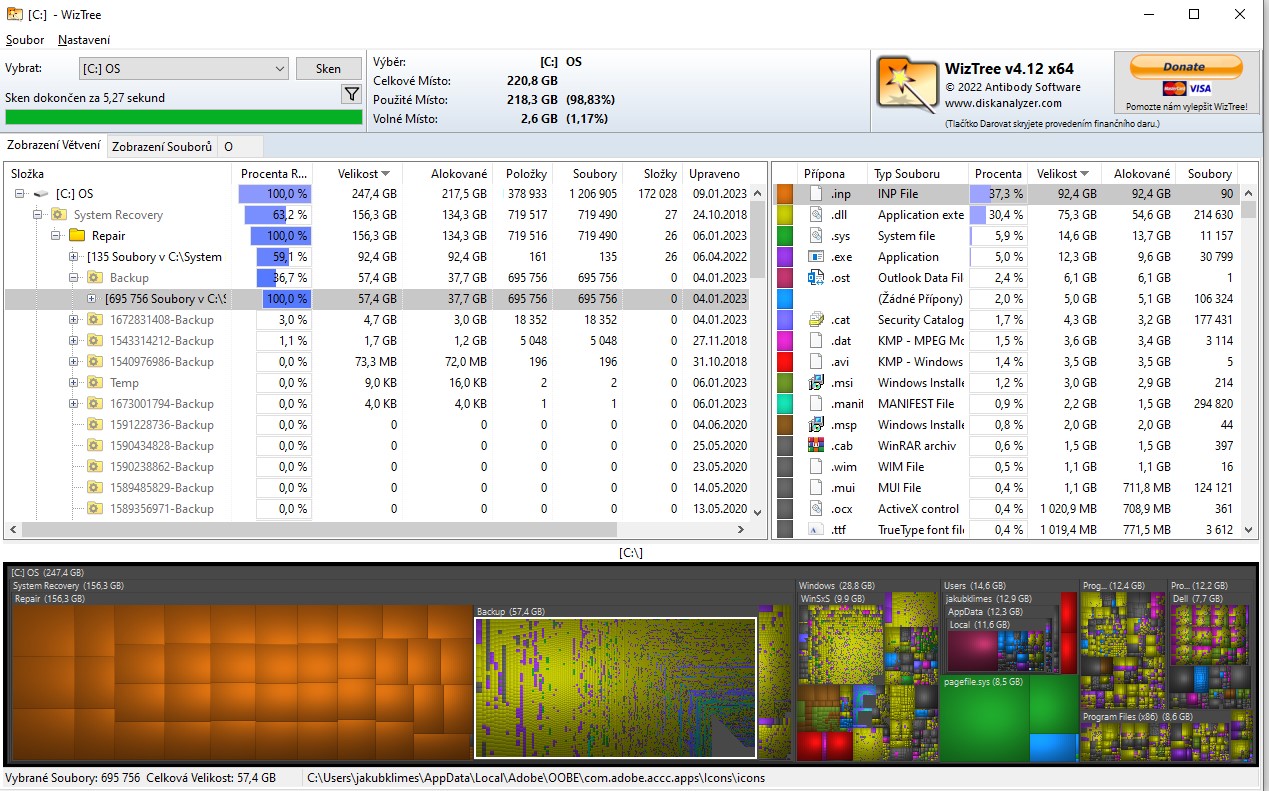Select the 1543314212-Backup row

(x=376, y=341)
